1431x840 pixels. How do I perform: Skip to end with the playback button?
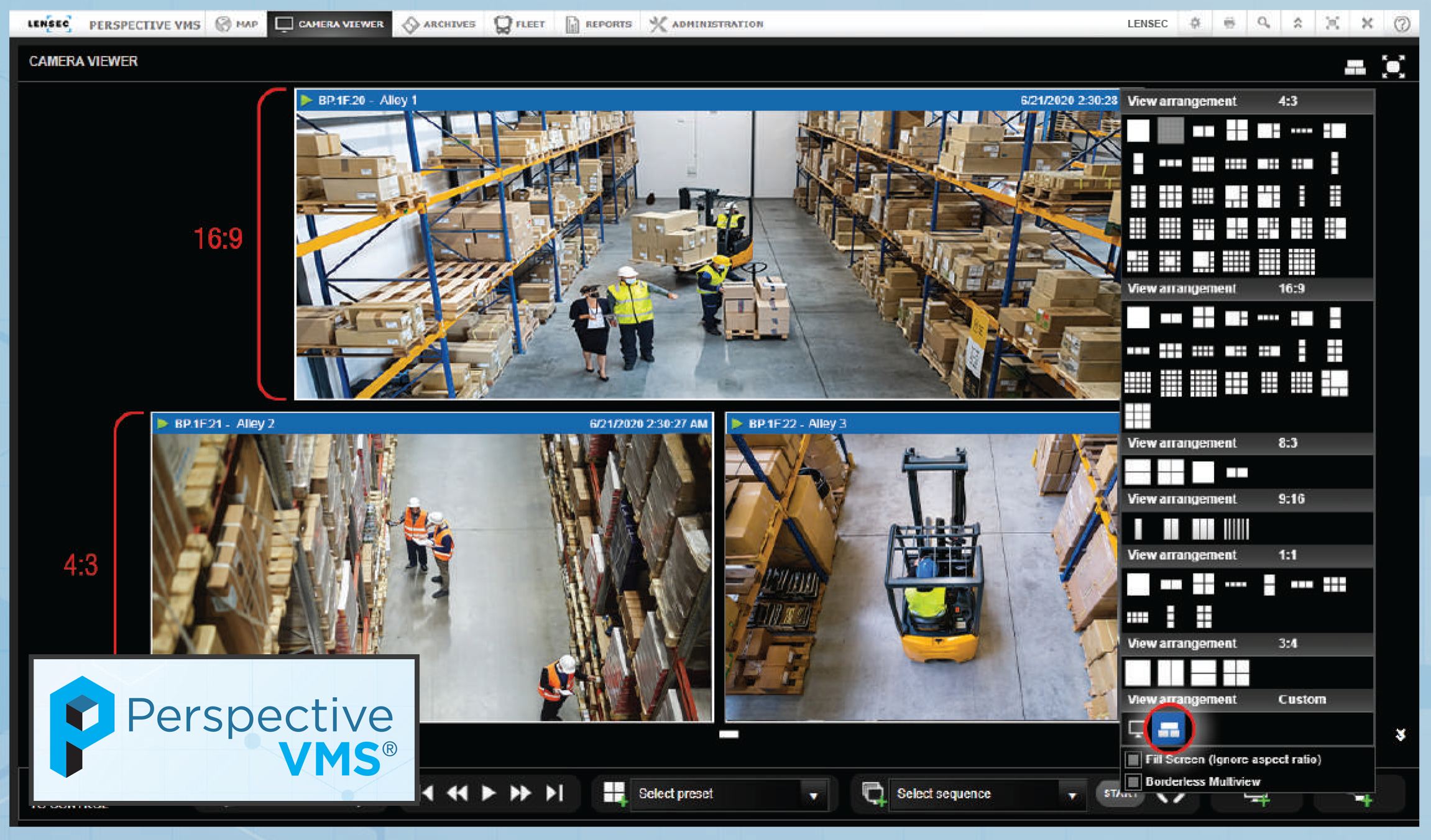(554, 793)
